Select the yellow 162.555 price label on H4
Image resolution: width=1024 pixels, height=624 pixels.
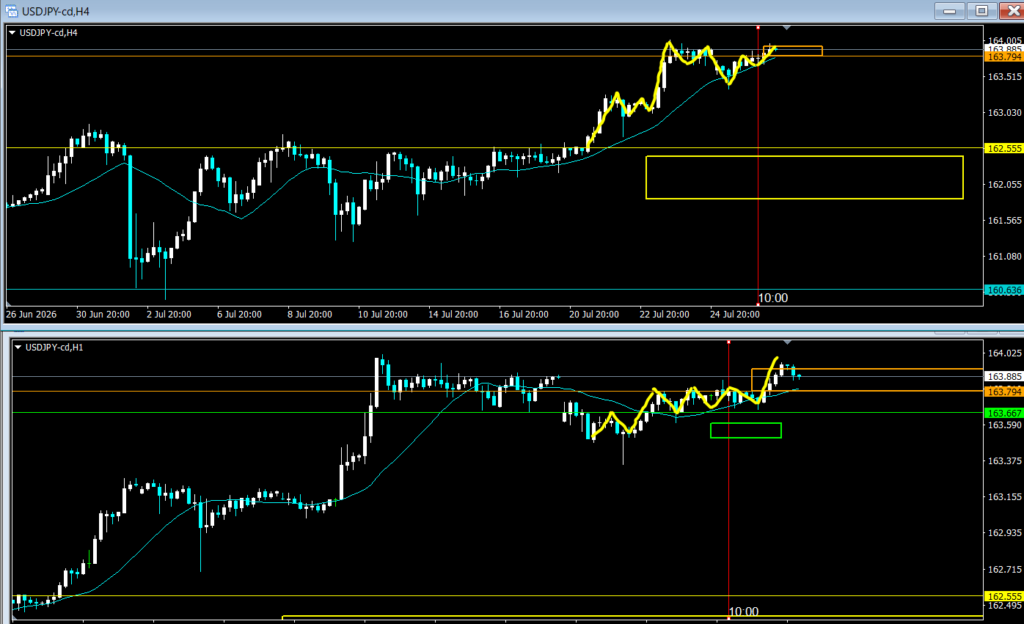[x=1004, y=148]
